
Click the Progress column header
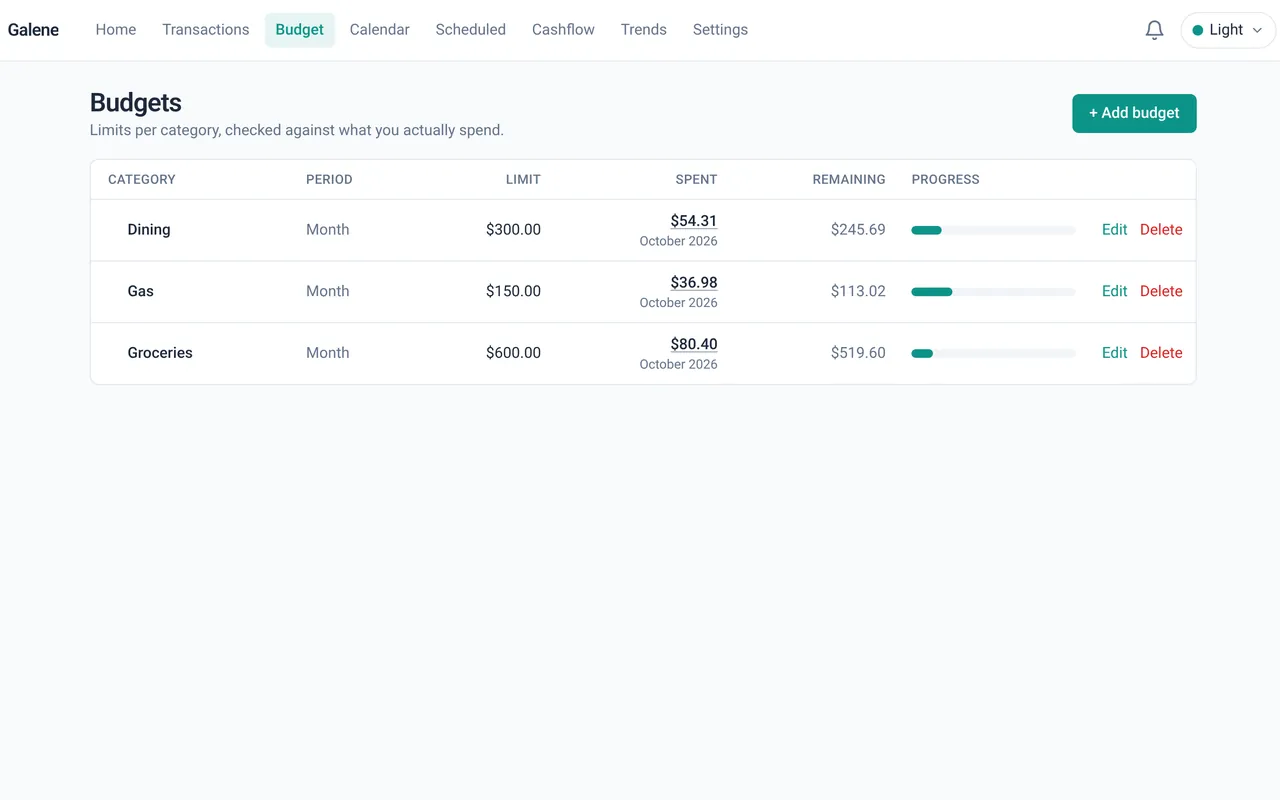(x=946, y=180)
